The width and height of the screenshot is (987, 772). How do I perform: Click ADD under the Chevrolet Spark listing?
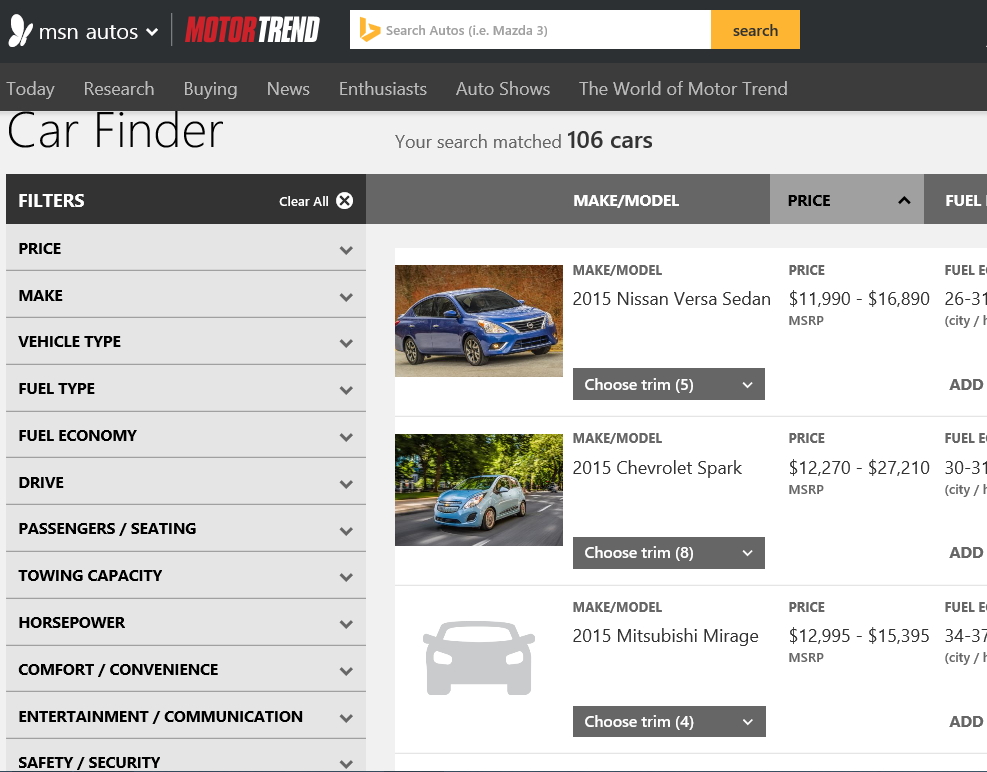click(x=965, y=552)
